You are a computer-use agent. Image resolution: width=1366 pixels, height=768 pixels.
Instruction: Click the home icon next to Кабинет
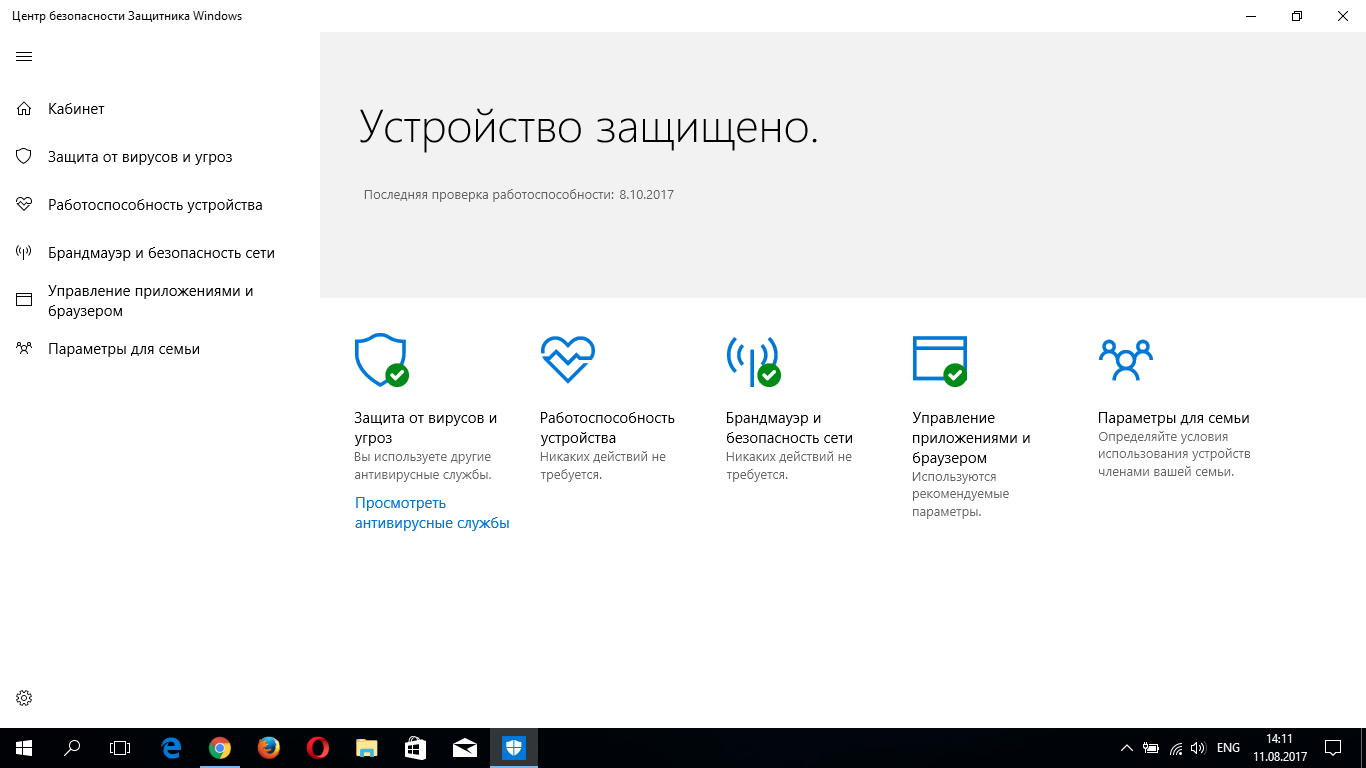pyautogui.click(x=24, y=109)
